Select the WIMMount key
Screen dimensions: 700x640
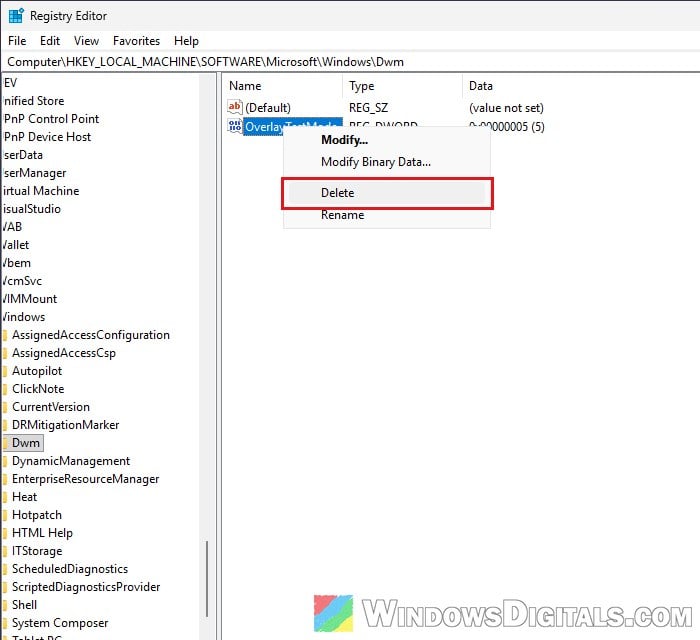point(29,299)
